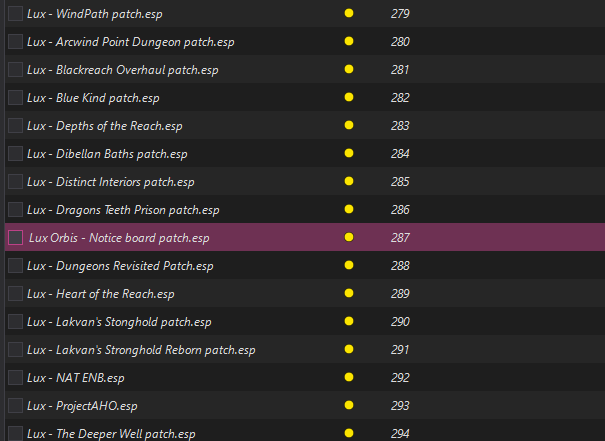
Task: Click yellow flag dot in NAT ENB row
Action: click(x=349, y=377)
